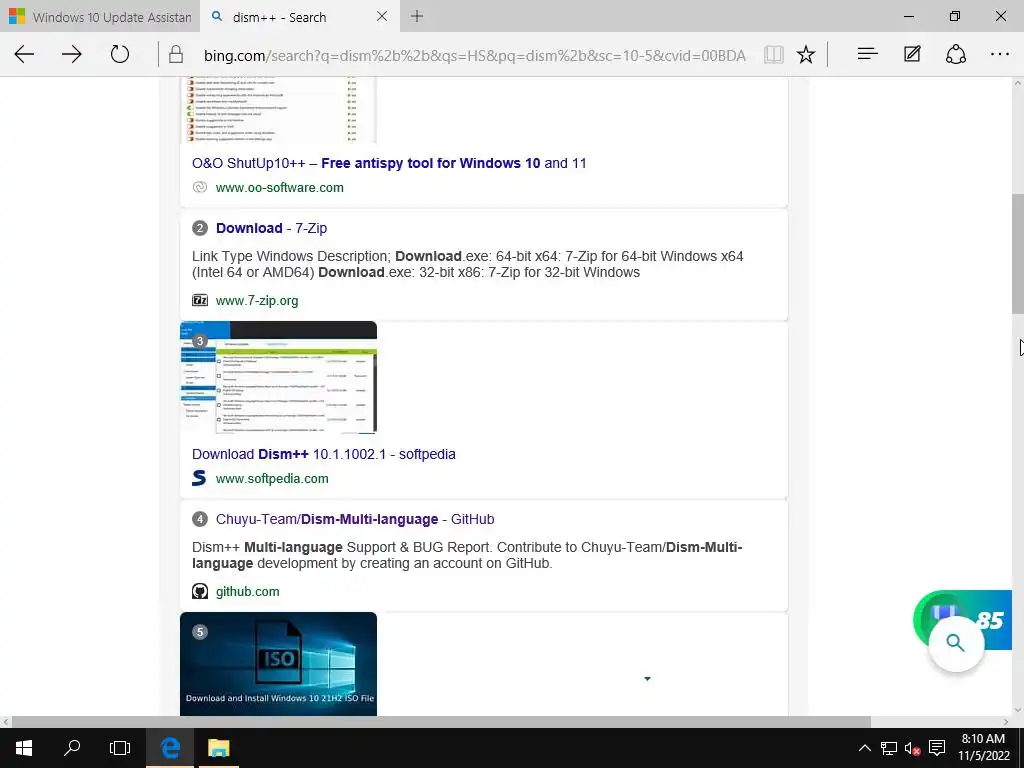
Task: Open the Hub favorites list icon
Action: click(867, 55)
